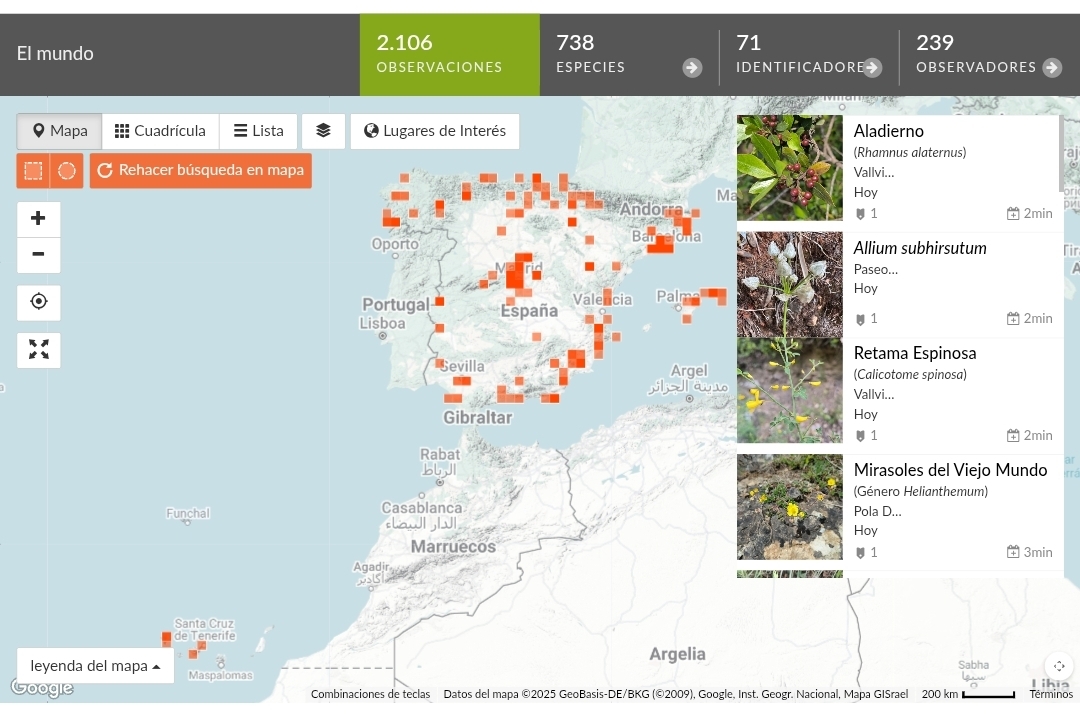Click the locate my position icon
Viewport: 1080px width, 714px height.
click(x=38, y=302)
